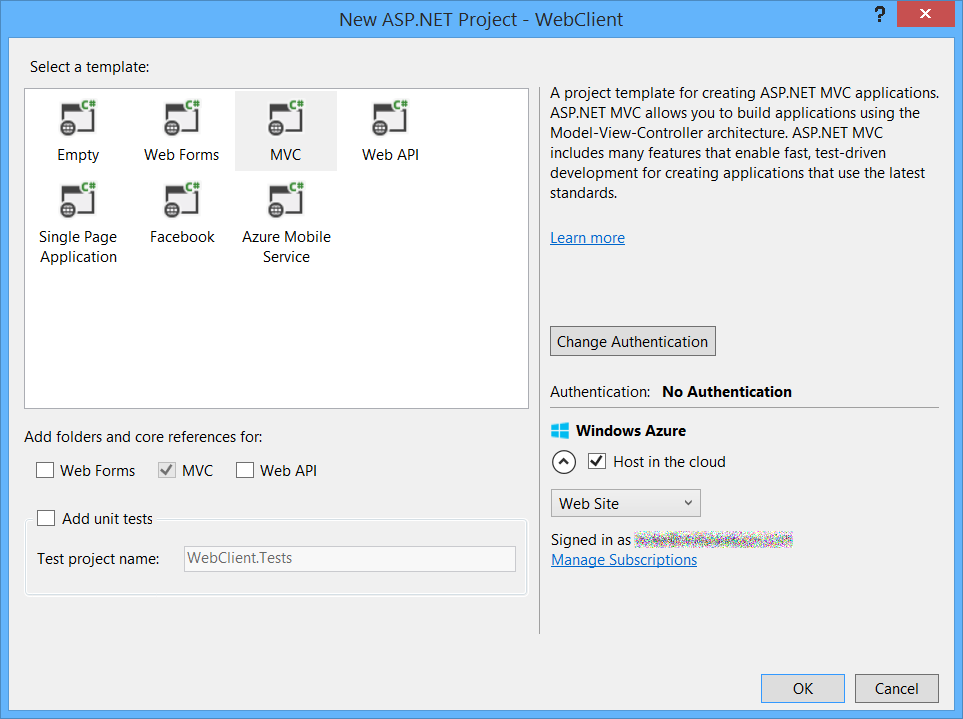The width and height of the screenshot is (963, 719).
Task: Confirm the dialog with OK
Action: coord(802,688)
